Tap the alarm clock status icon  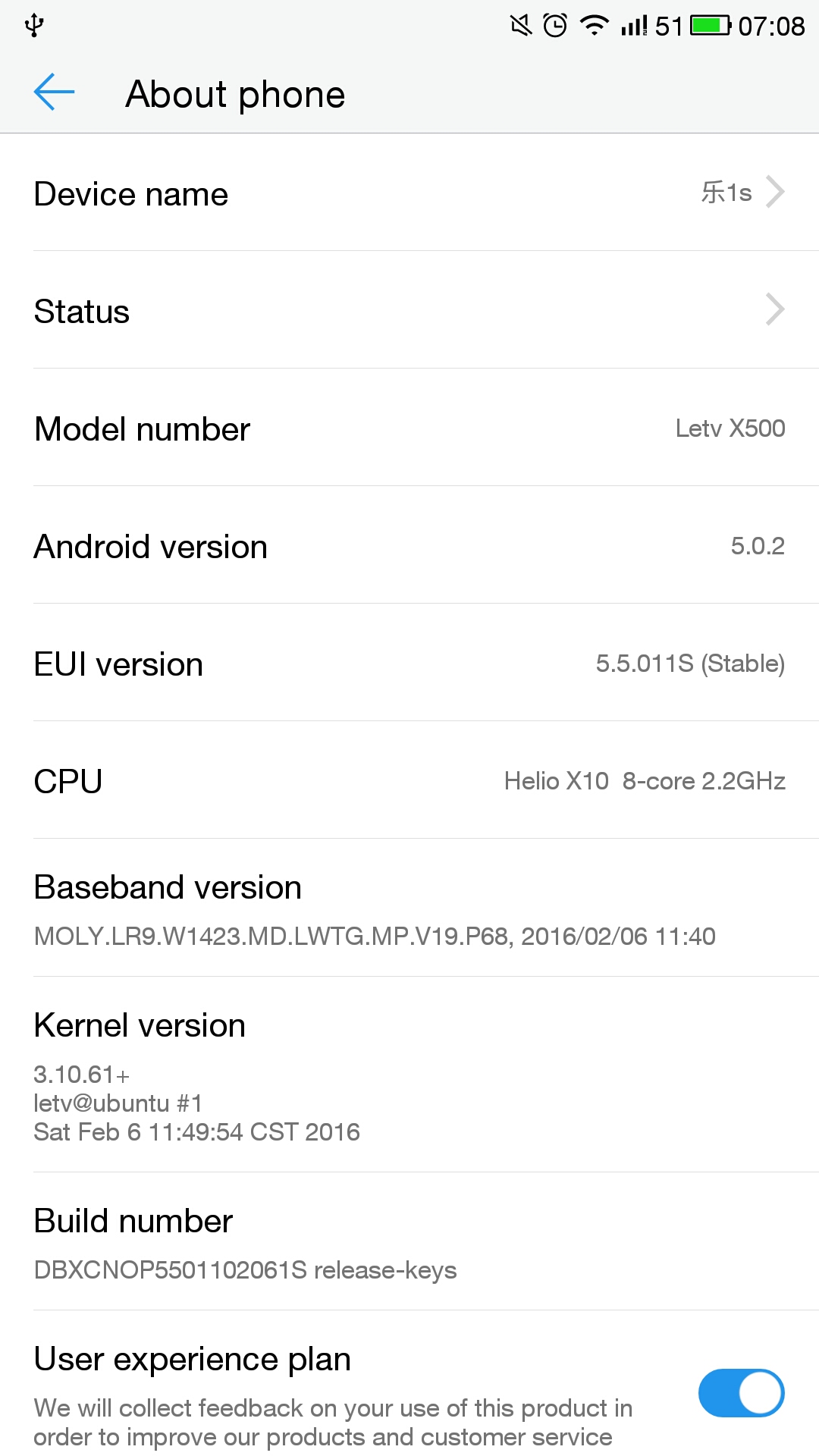click(555, 26)
